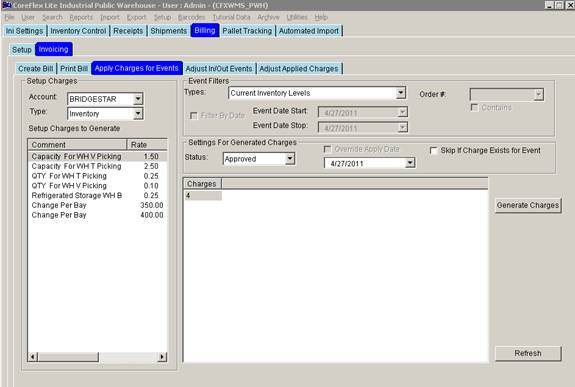Select Change Per Bay row with 350.00

tap(98, 205)
